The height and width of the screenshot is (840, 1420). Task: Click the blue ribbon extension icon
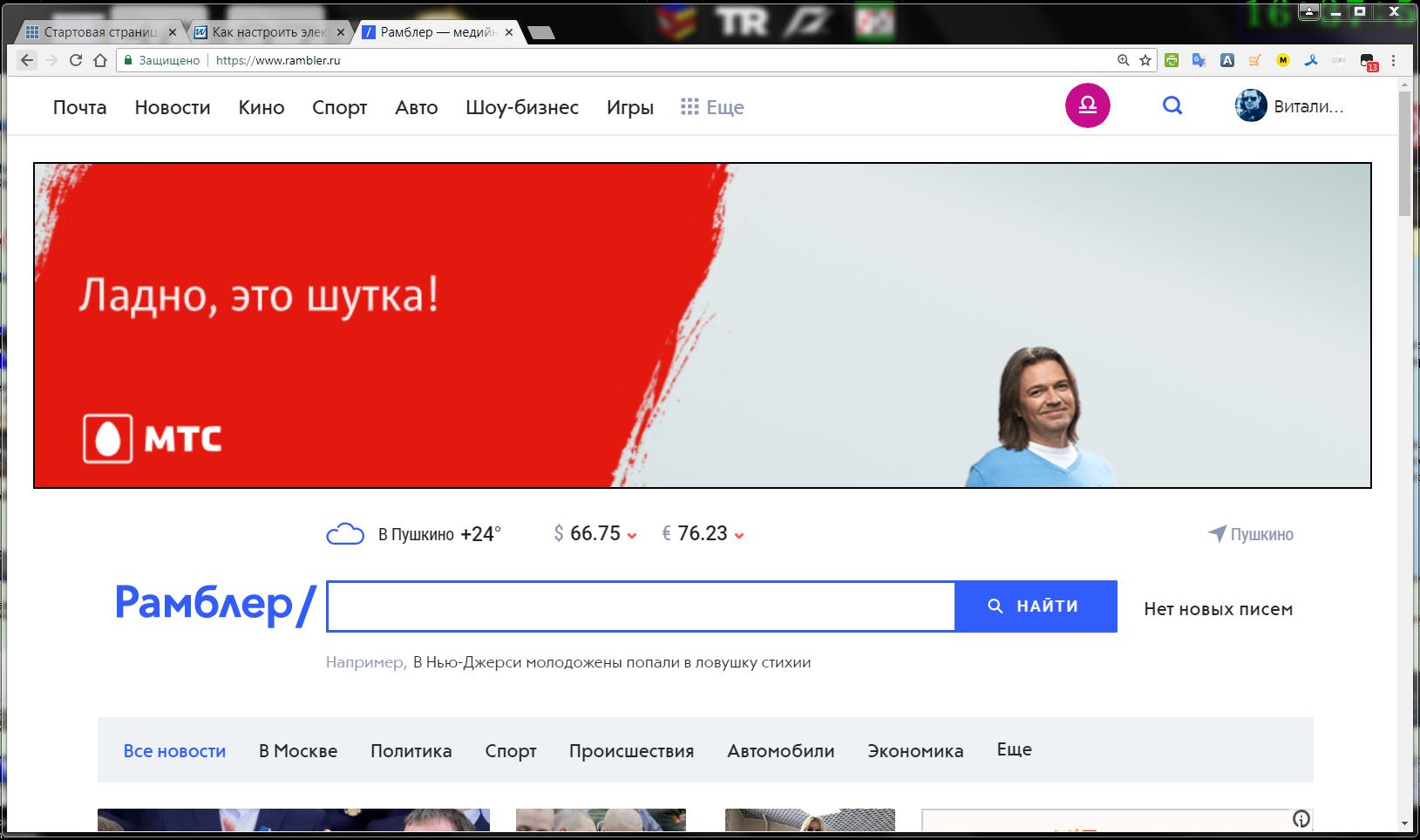pyautogui.click(x=1311, y=60)
